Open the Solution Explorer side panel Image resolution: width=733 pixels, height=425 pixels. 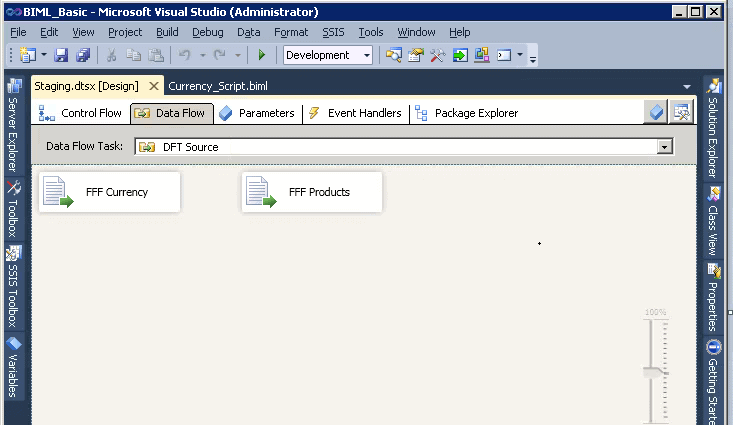713,128
